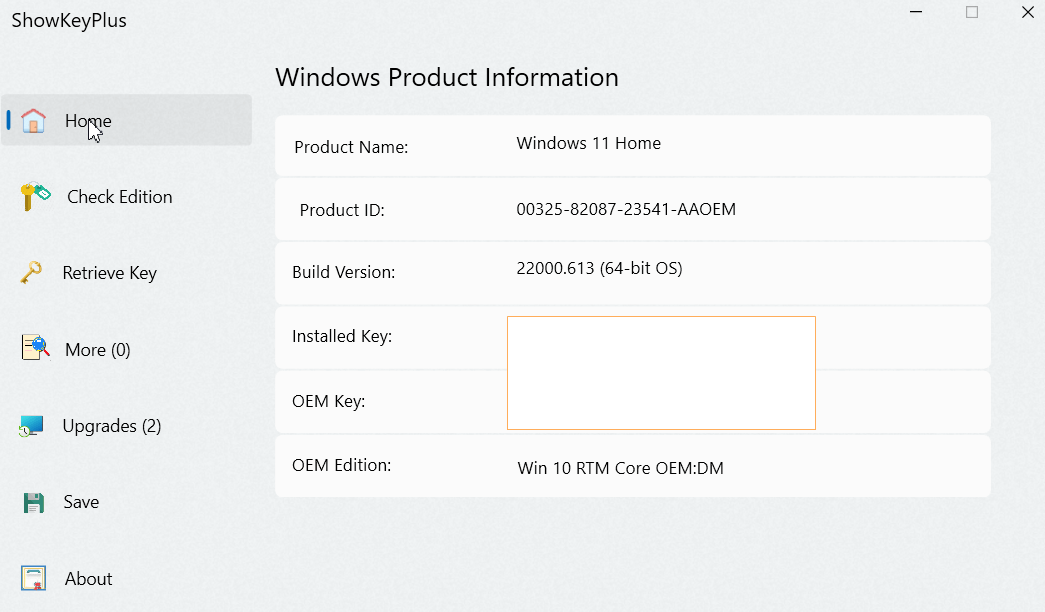
Task: Click the Check Edition key-and-tag icon
Action: coord(35,197)
